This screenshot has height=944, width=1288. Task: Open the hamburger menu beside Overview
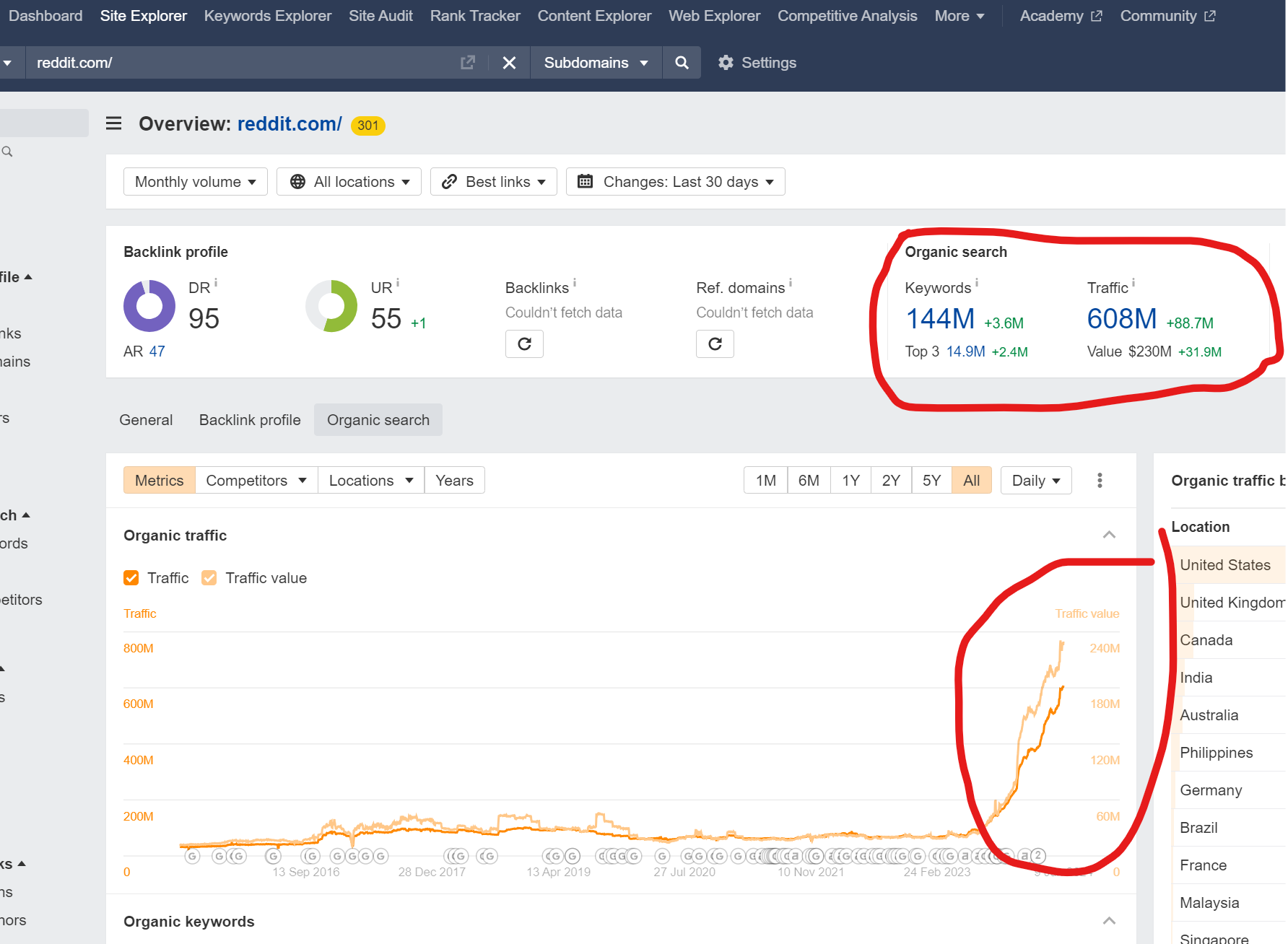coord(113,123)
